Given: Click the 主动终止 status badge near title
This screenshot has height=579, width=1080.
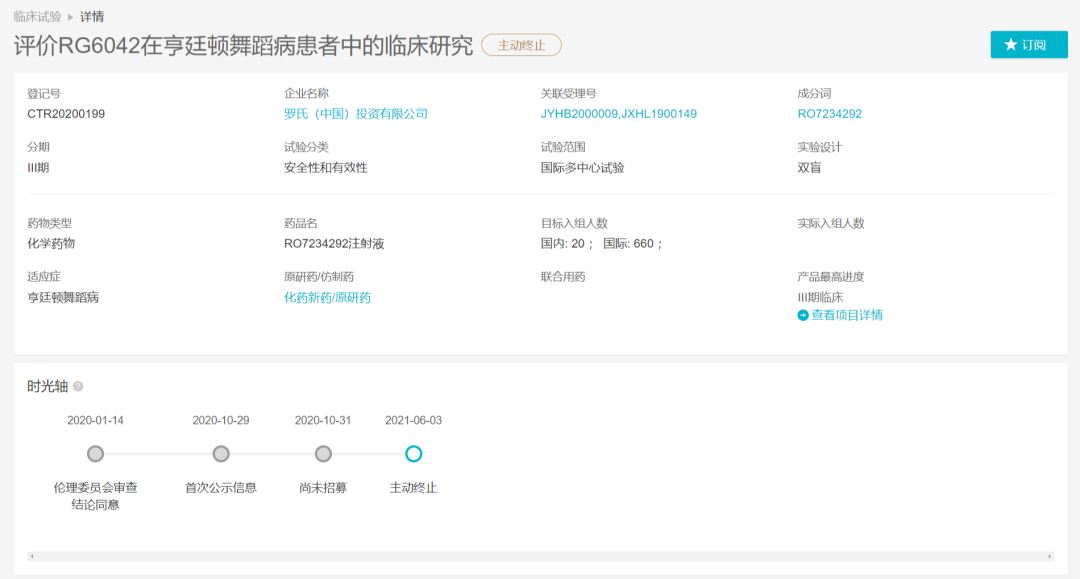Looking at the screenshot, I should 521,45.
